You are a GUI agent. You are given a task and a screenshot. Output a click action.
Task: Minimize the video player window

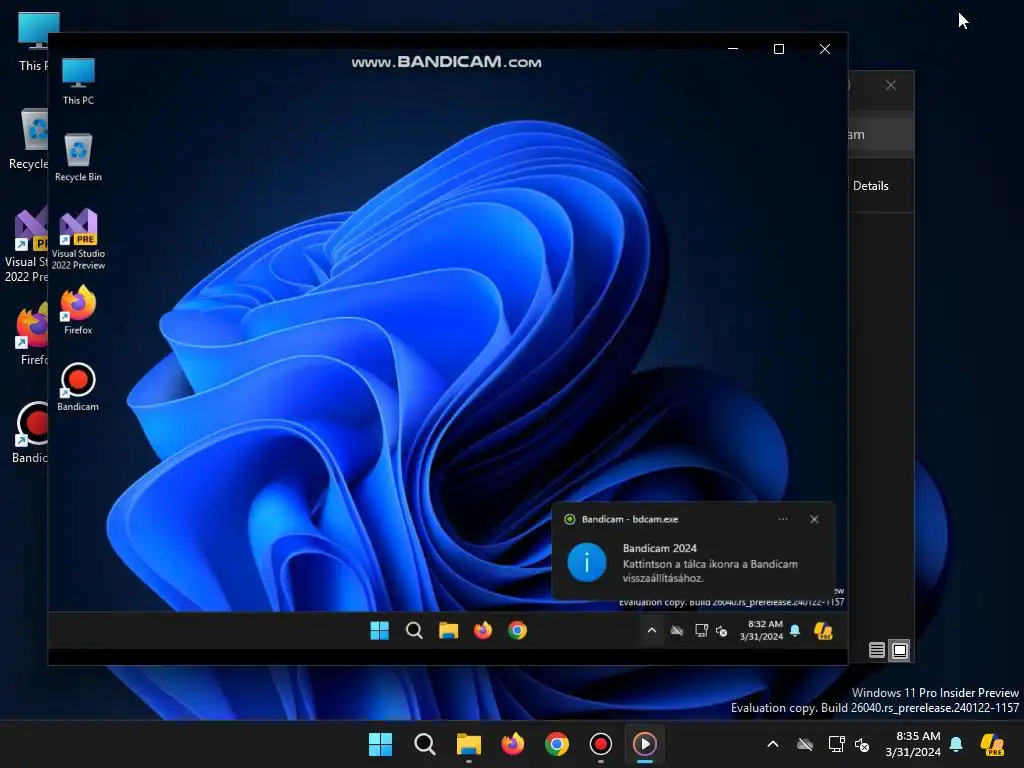(x=733, y=49)
